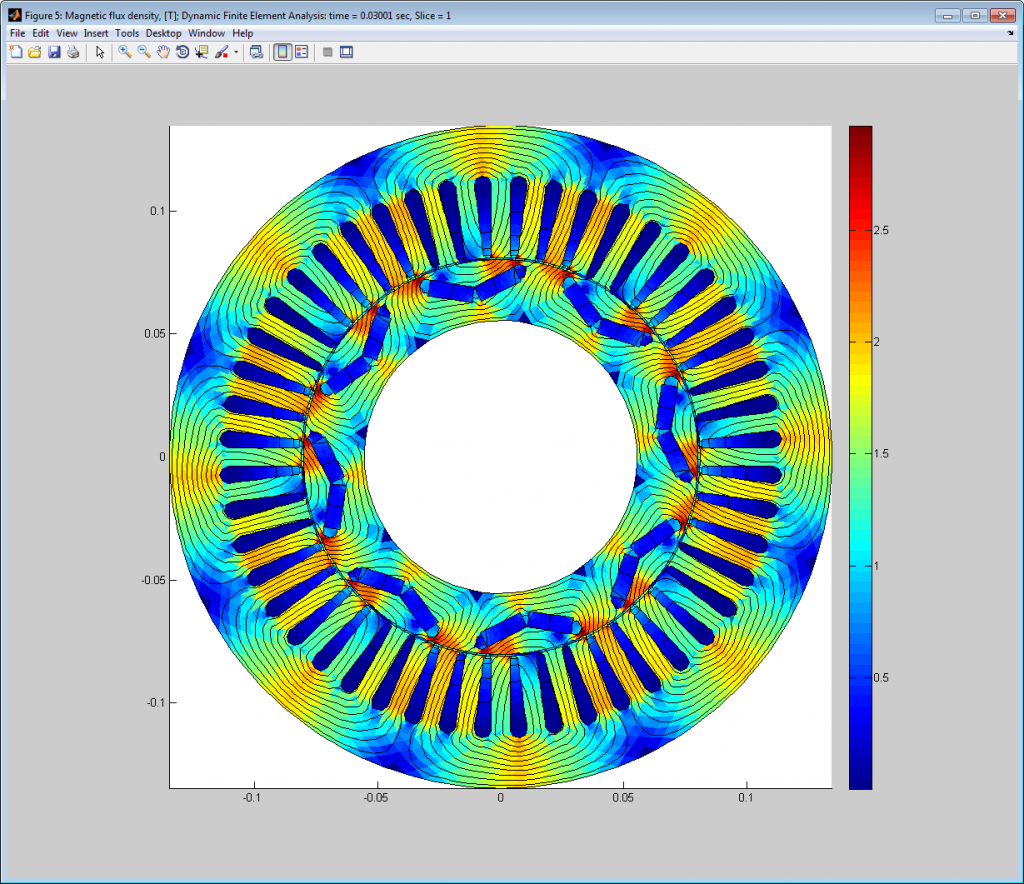This screenshot has width=1024, height=884.
Task: Enable Rotate 3D mode
Action: tap(180, 52)
